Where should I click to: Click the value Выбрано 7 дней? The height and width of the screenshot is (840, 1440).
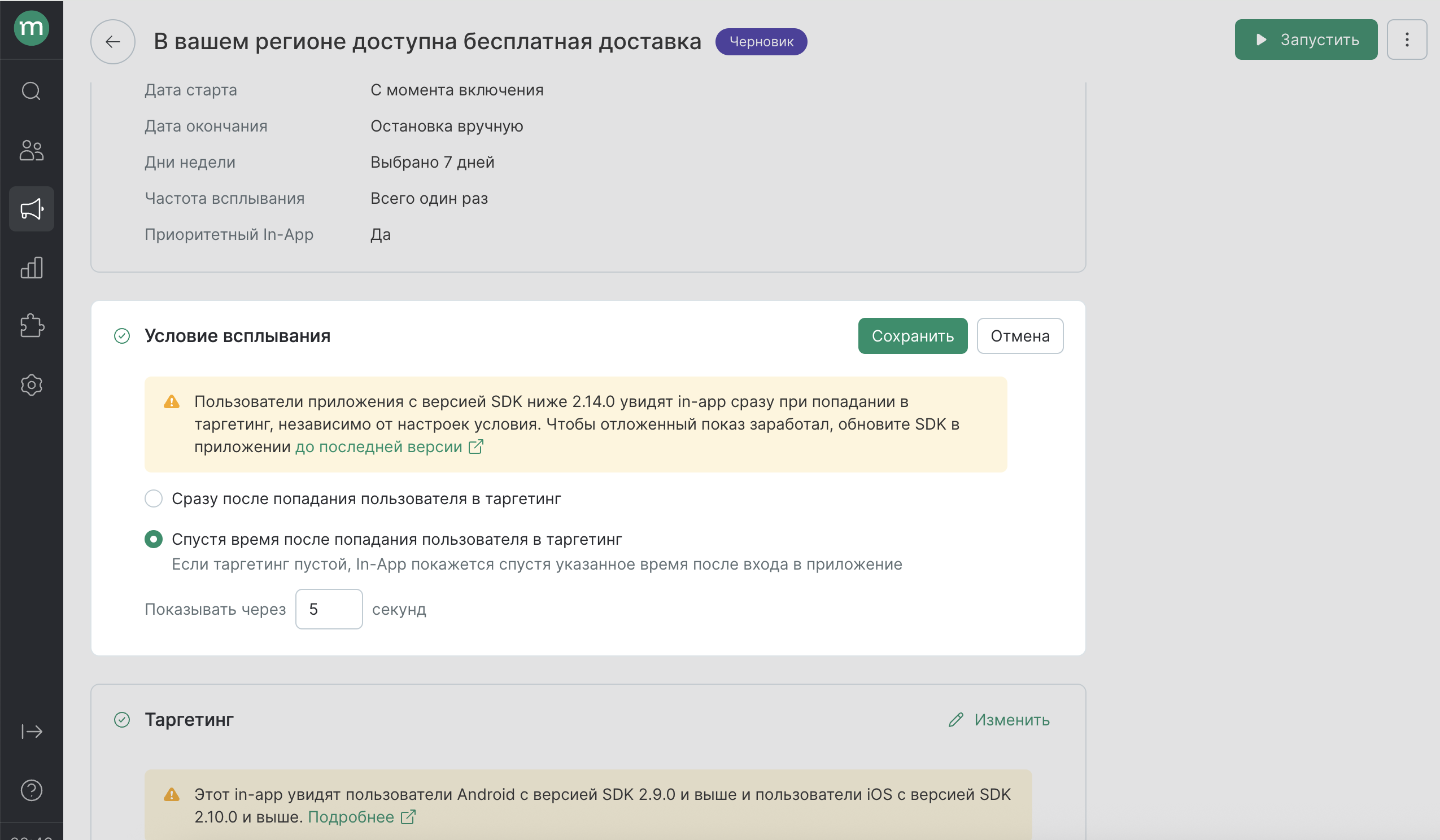[x=433, y=162]
